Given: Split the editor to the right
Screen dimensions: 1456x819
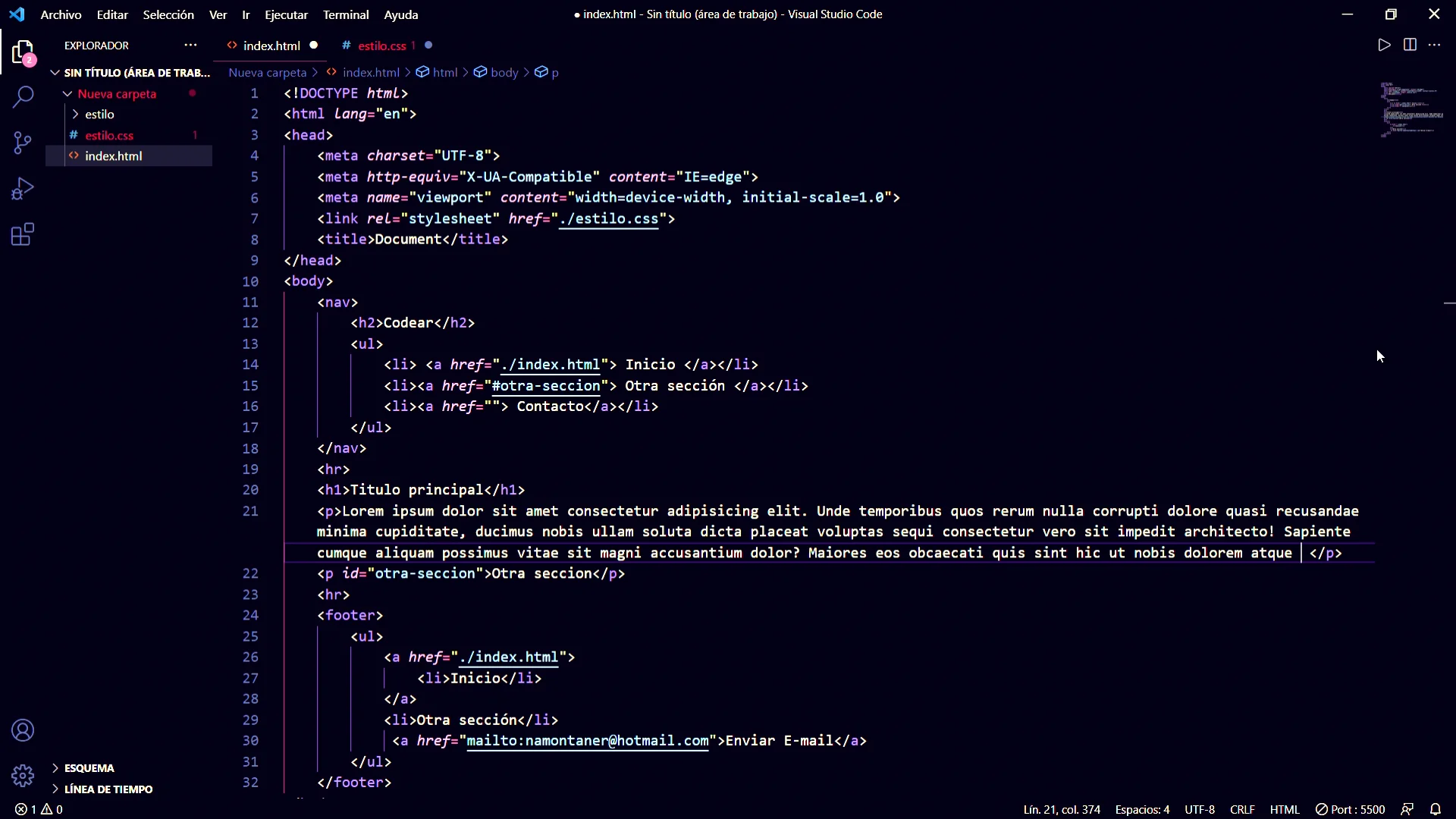Looking at the screenshot, I should (1410, 45).
